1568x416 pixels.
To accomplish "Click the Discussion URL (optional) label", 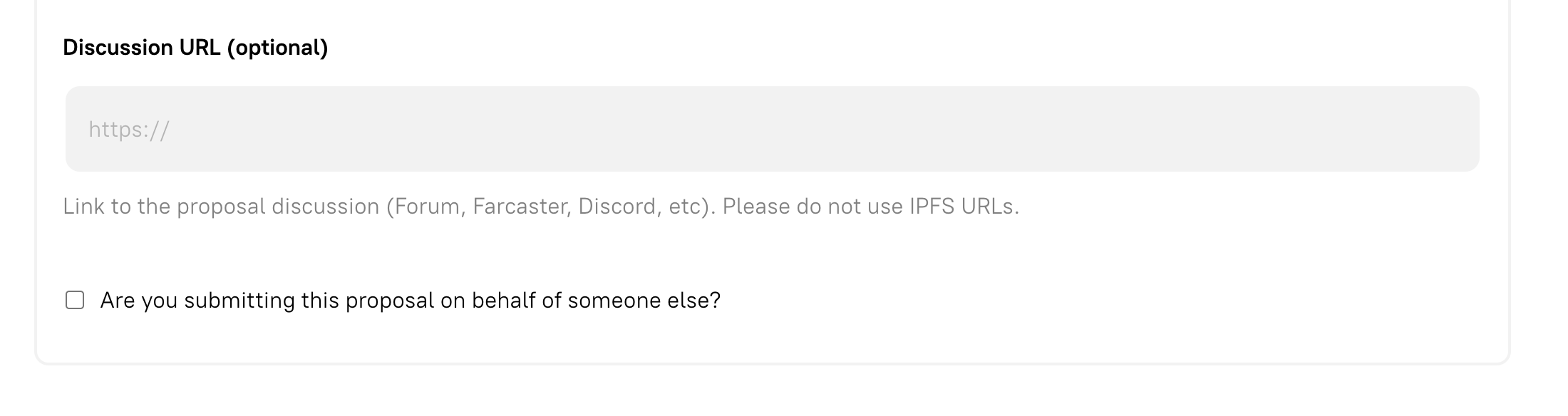I will point(195,48).
